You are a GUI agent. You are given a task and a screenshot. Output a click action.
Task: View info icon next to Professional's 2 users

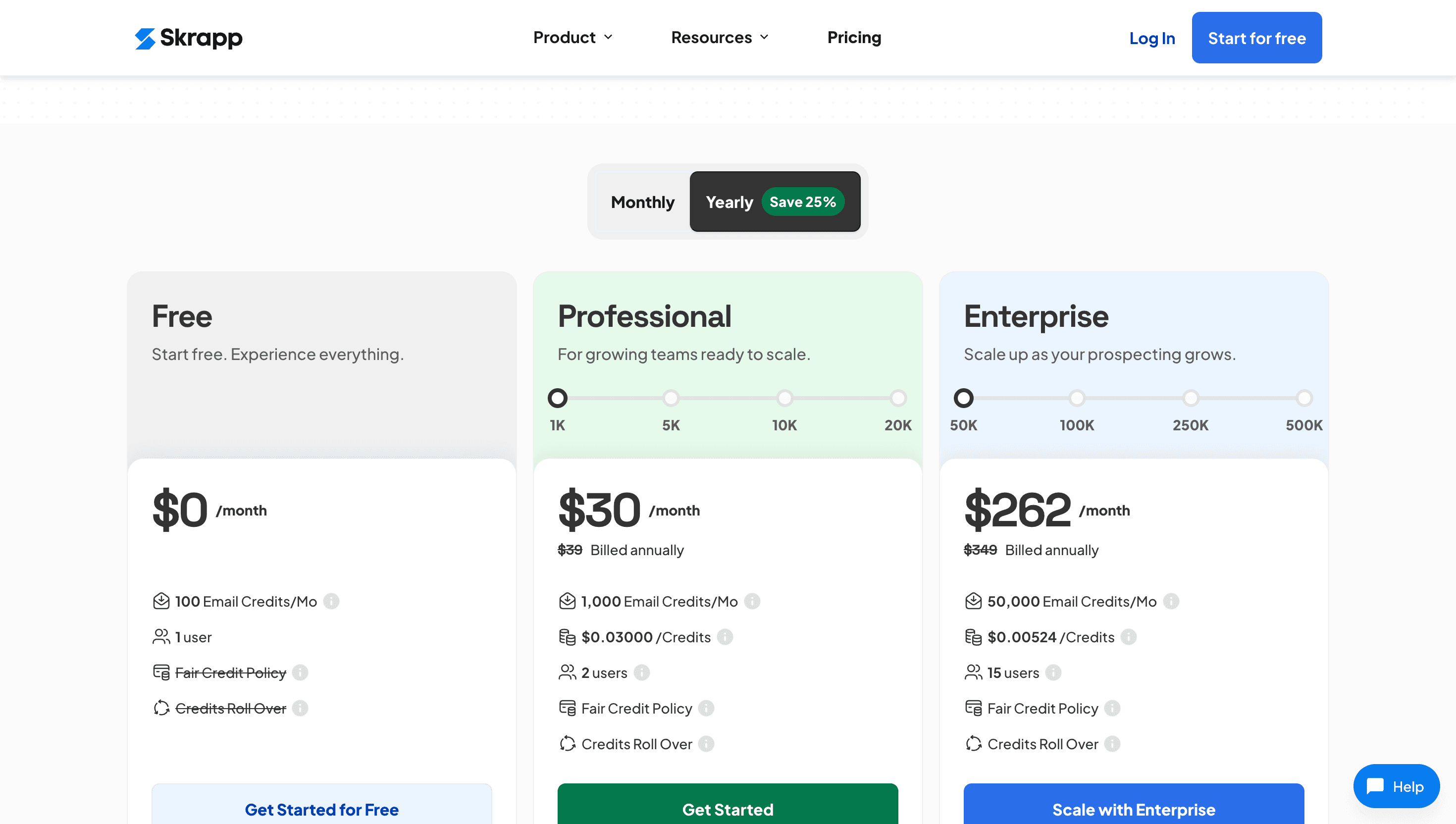coord(641,673)
